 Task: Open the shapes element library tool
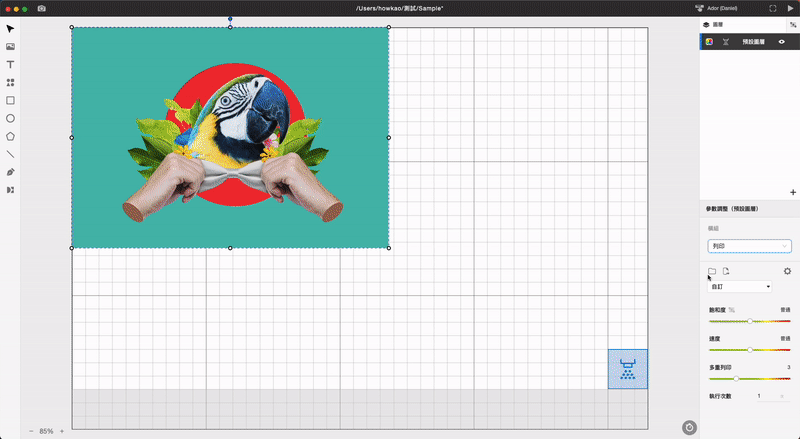(x=10, y=82)
